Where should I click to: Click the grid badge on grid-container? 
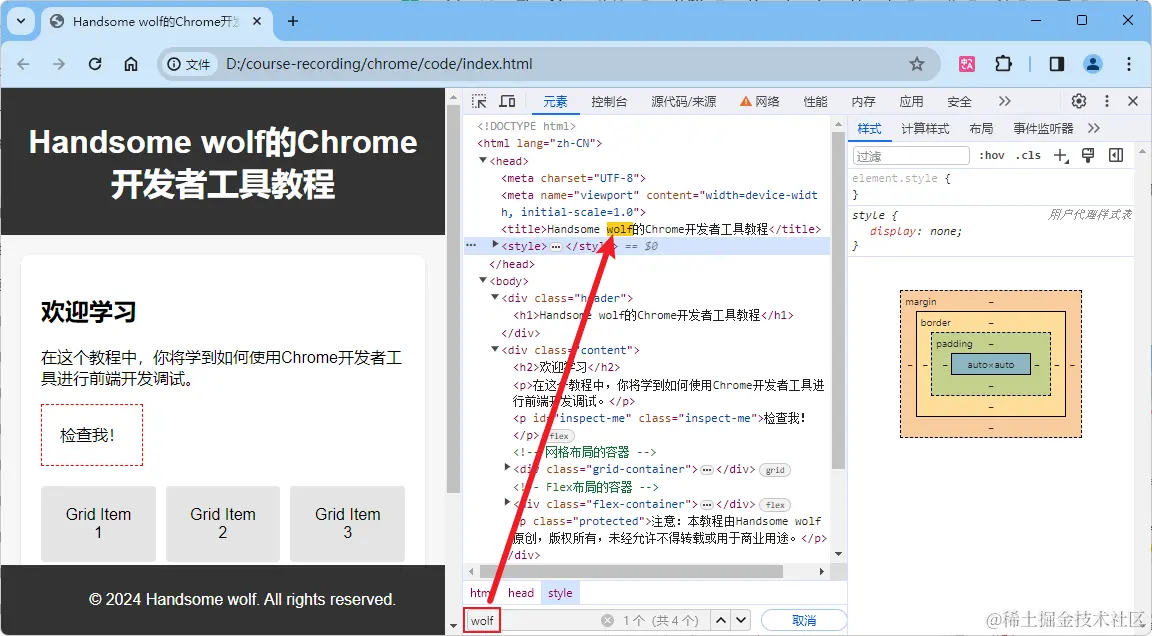[x=774, y=470]
